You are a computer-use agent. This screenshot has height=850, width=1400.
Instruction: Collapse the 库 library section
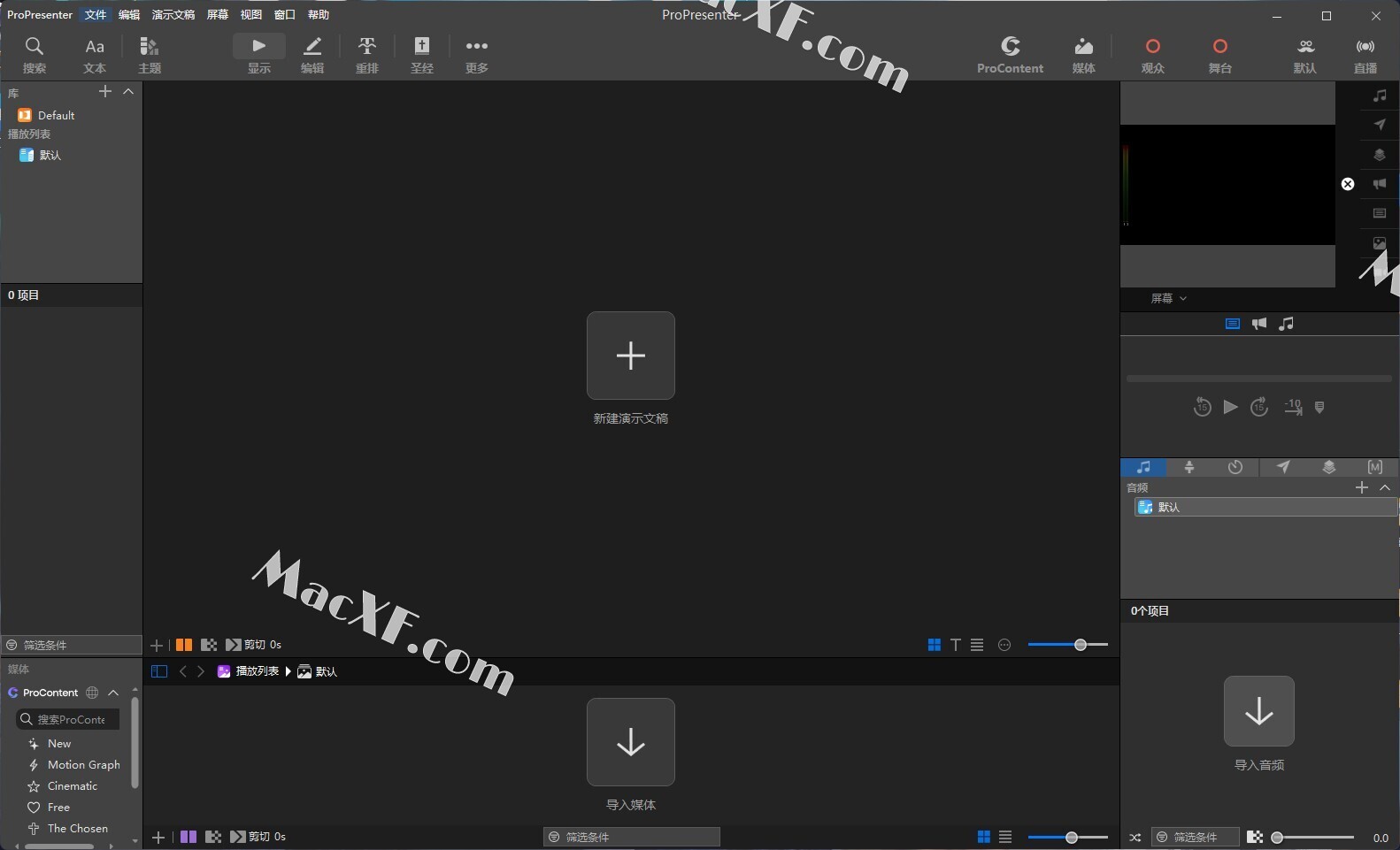coord(128,91)
